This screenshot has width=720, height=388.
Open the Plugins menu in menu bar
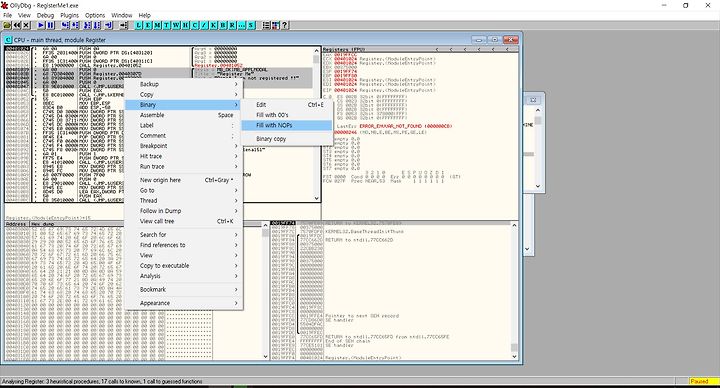(69, 15)
